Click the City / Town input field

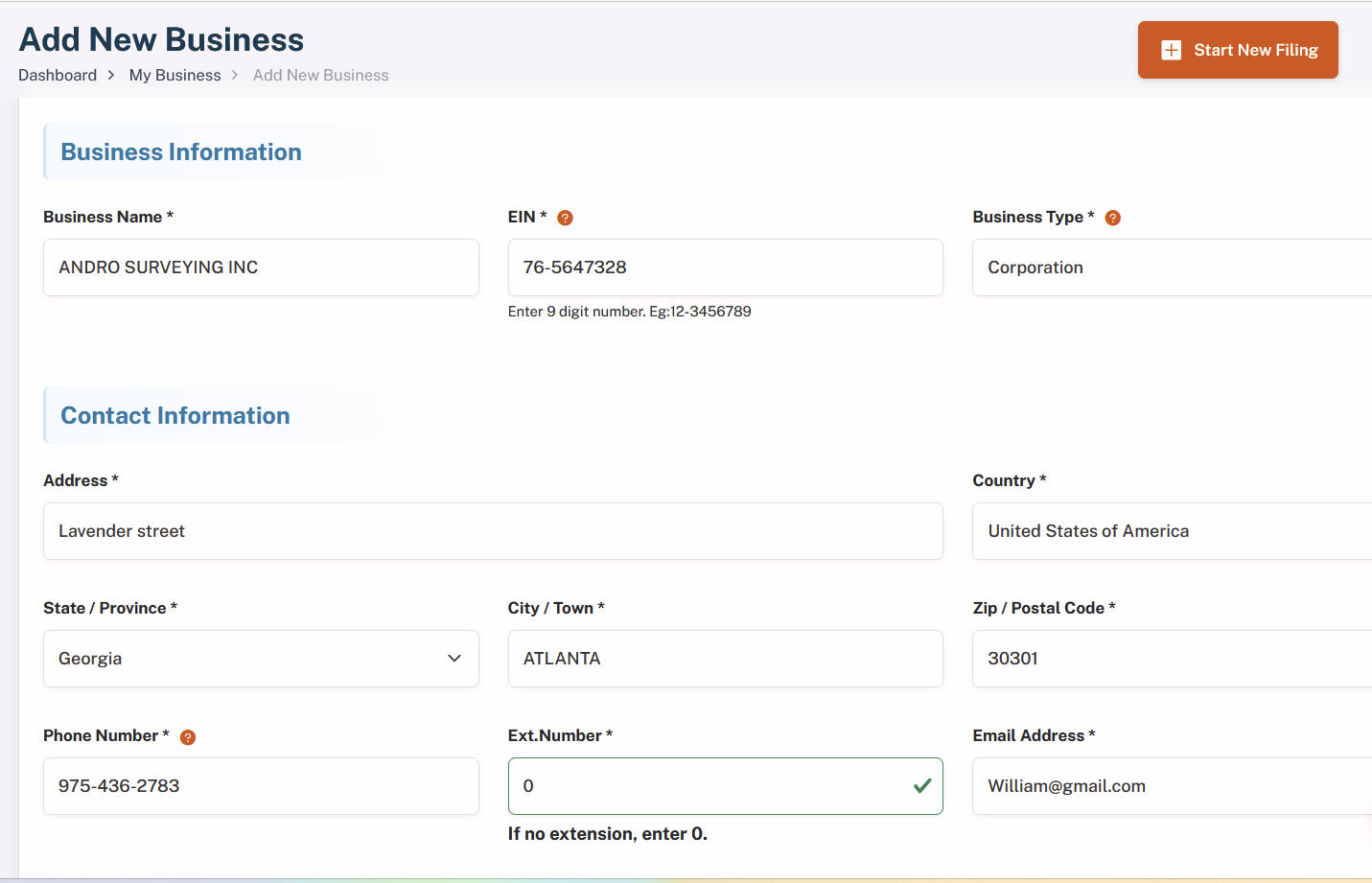725,659
